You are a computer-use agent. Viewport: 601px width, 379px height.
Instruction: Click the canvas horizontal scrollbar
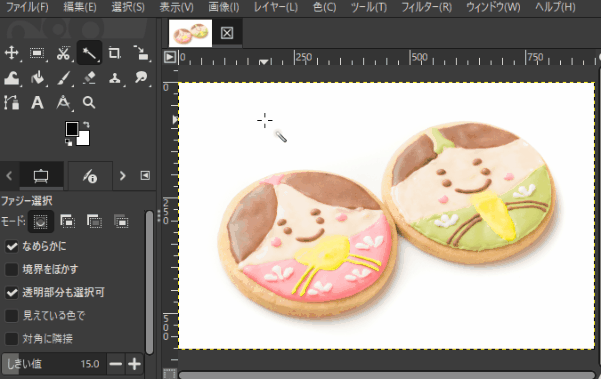click(386, 374)
